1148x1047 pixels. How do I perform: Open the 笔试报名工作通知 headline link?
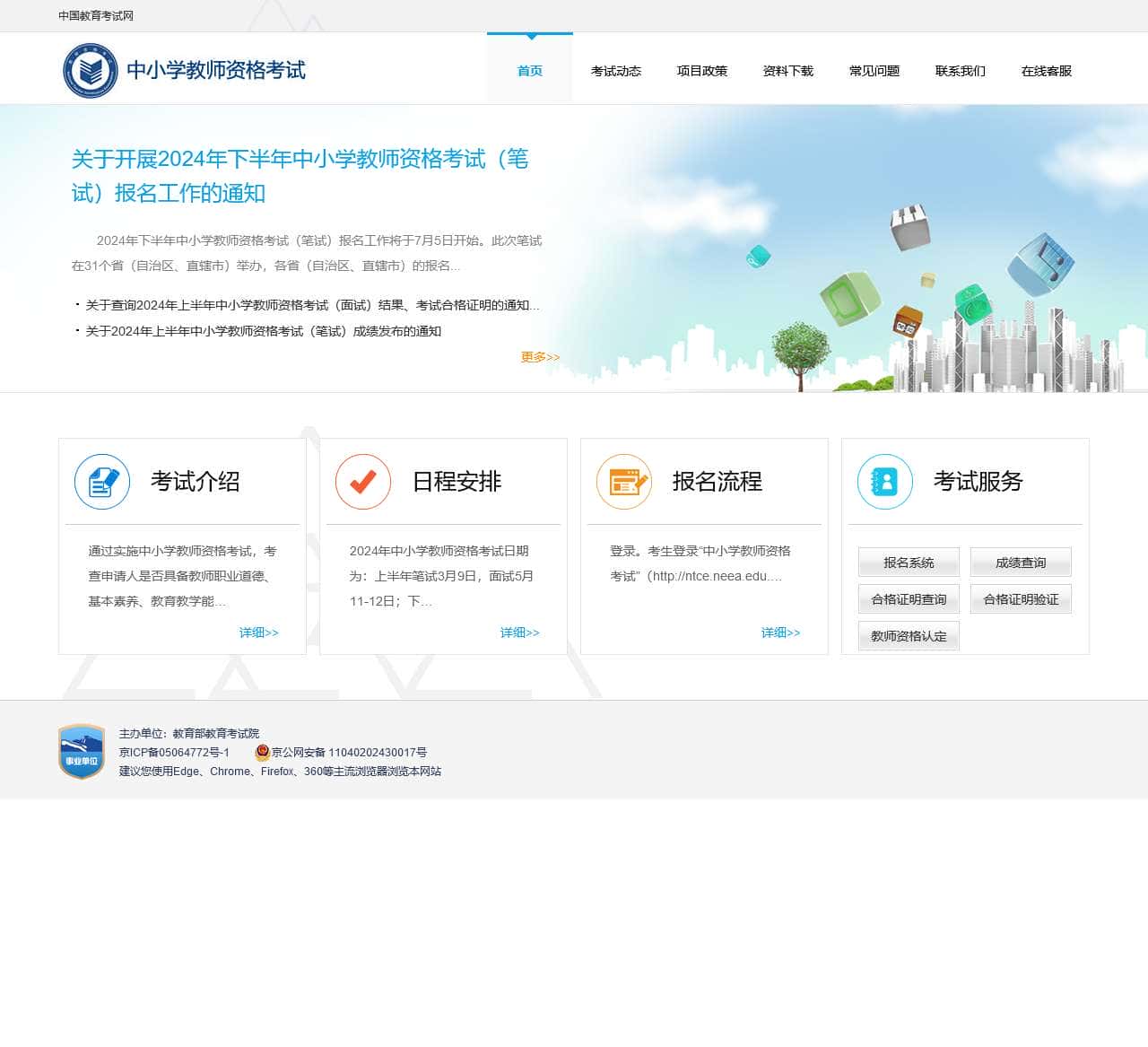299,177
